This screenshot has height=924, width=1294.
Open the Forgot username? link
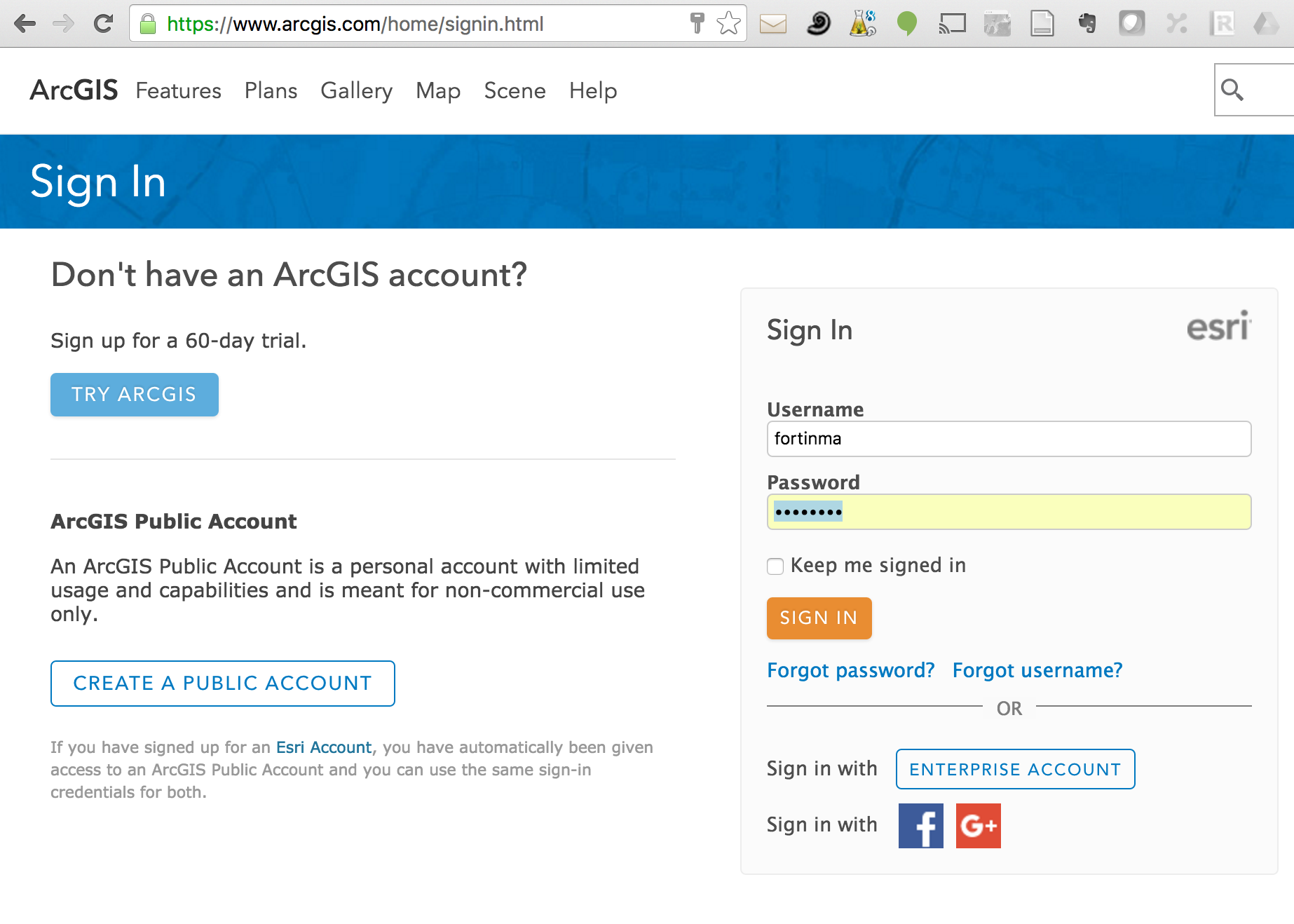[1037, 670]
